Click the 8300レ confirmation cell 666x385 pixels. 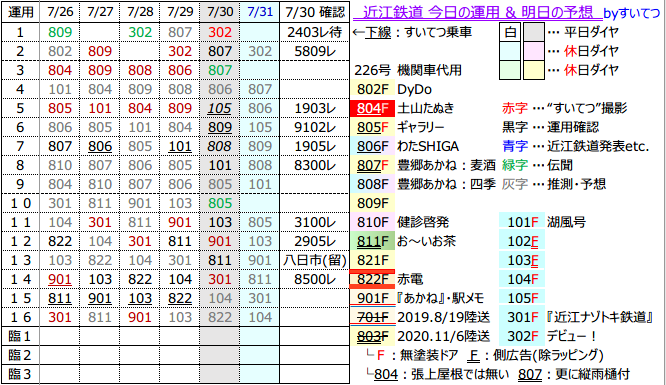pyautogui.click(x=315, y=165)
